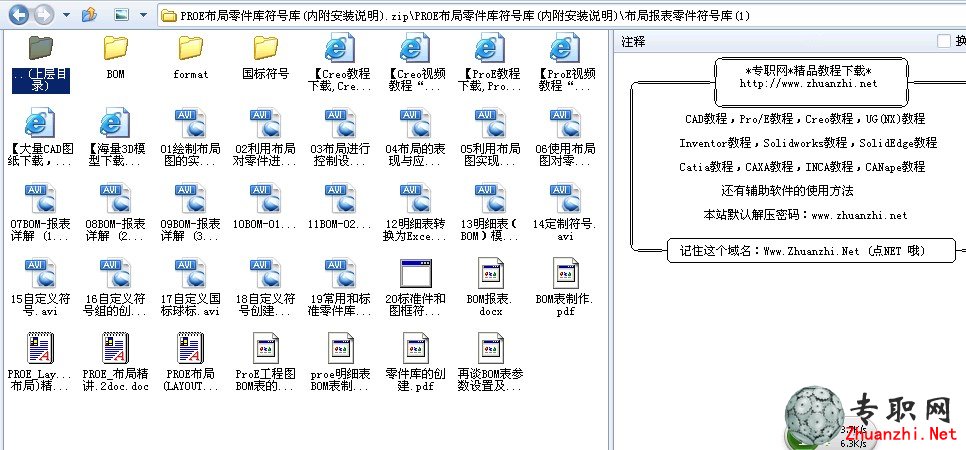Screen dimensions: 966x450
Task: Select the BOM表制作.pdf document
Action: coord(566,288)
